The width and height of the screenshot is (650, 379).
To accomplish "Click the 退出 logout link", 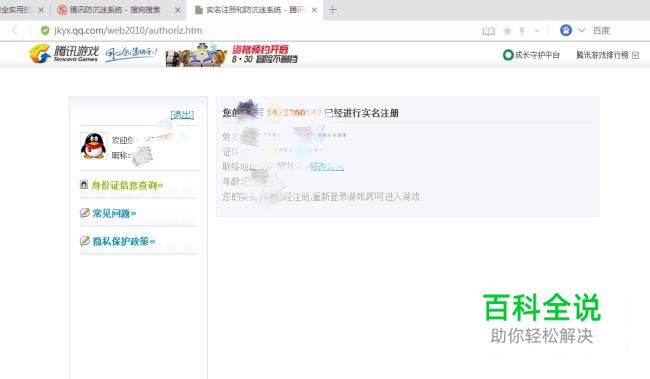I will point(182,114).
